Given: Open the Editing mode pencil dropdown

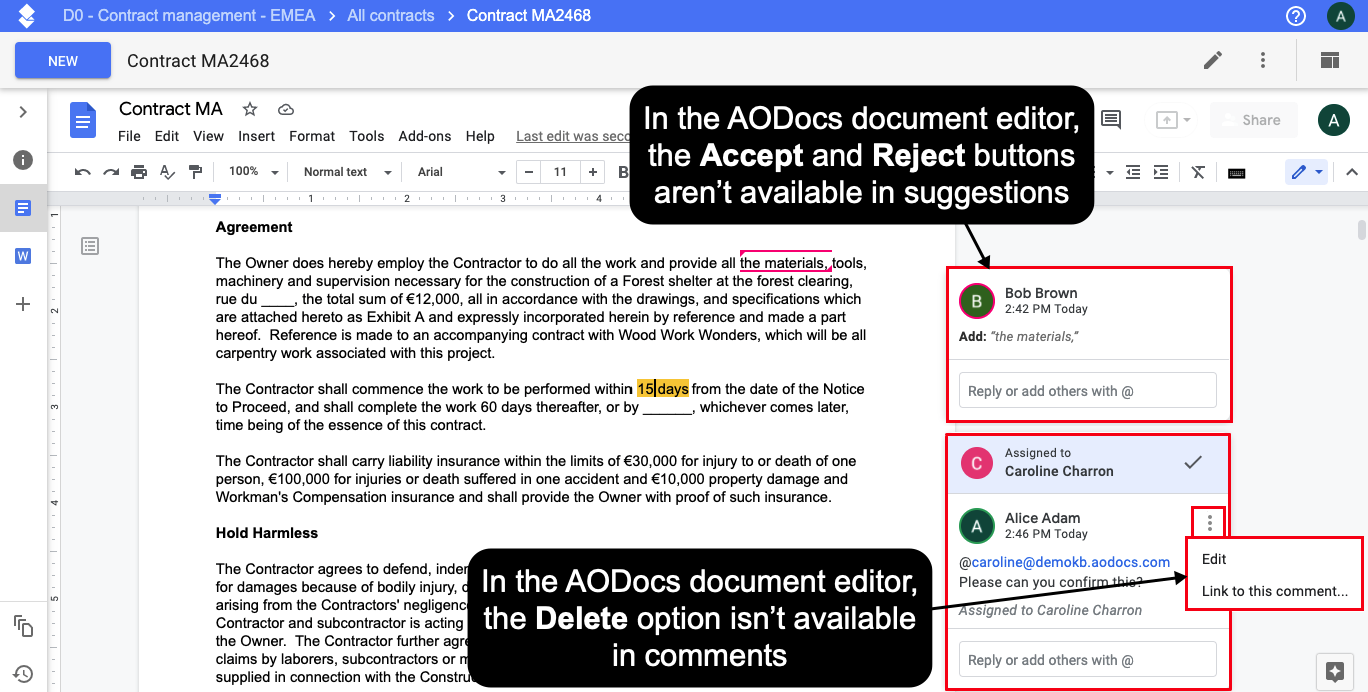Looking at the screenshot, I should pos(1306,172).
